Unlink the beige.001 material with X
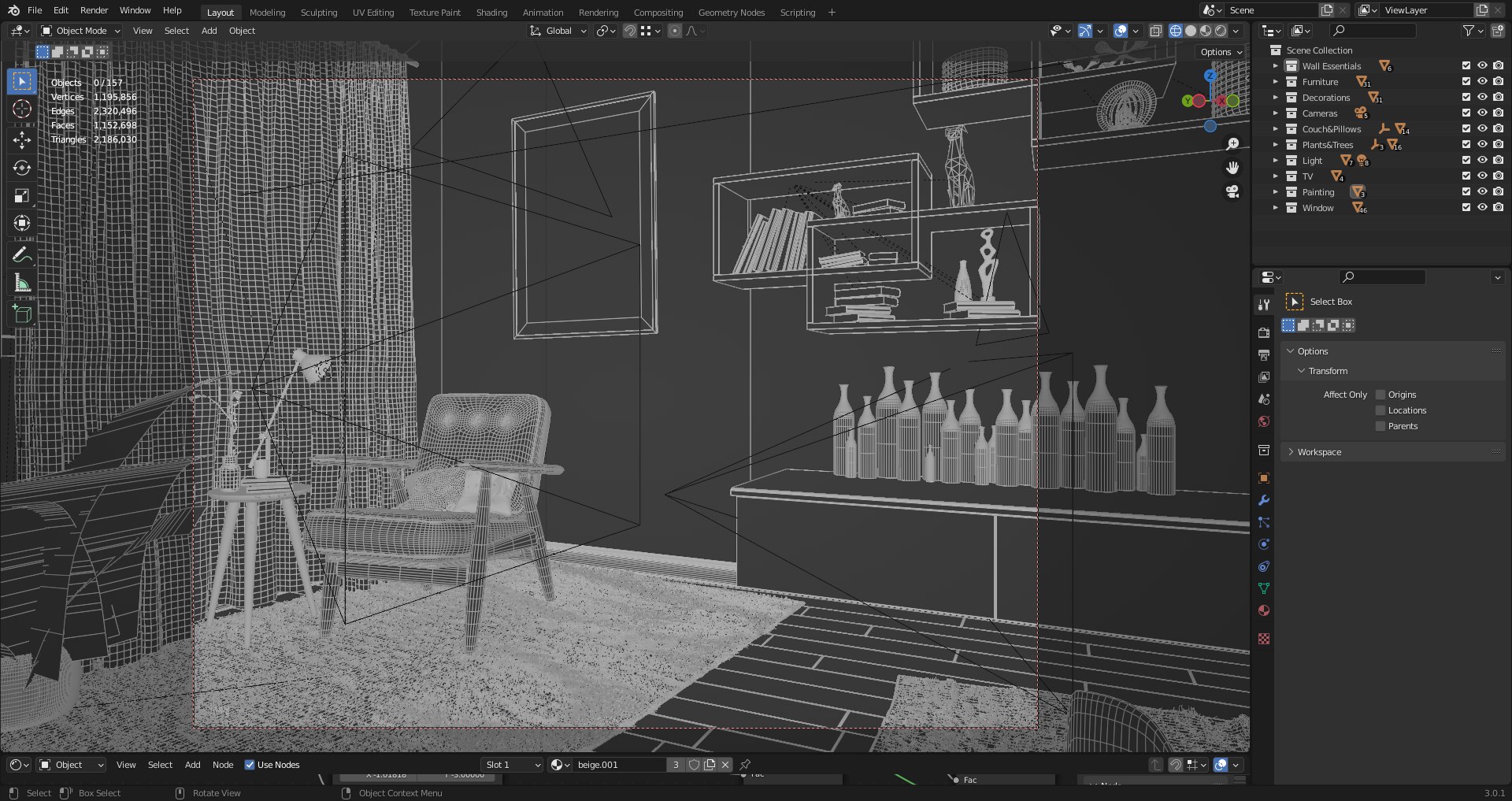Screen dimensions: 1512x801 (x=725, y=765)
